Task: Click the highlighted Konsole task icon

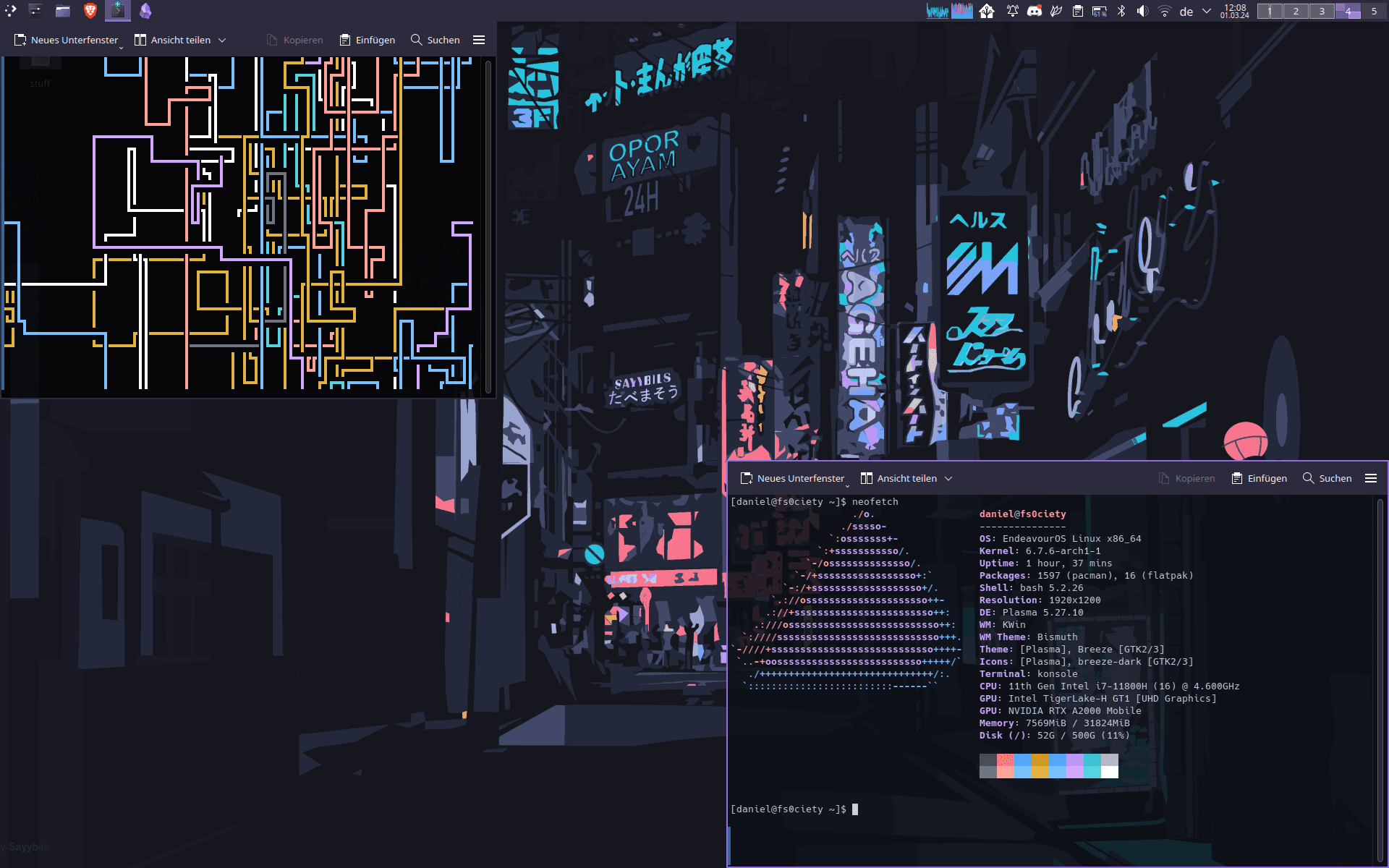Action: [x=118, y=10]
